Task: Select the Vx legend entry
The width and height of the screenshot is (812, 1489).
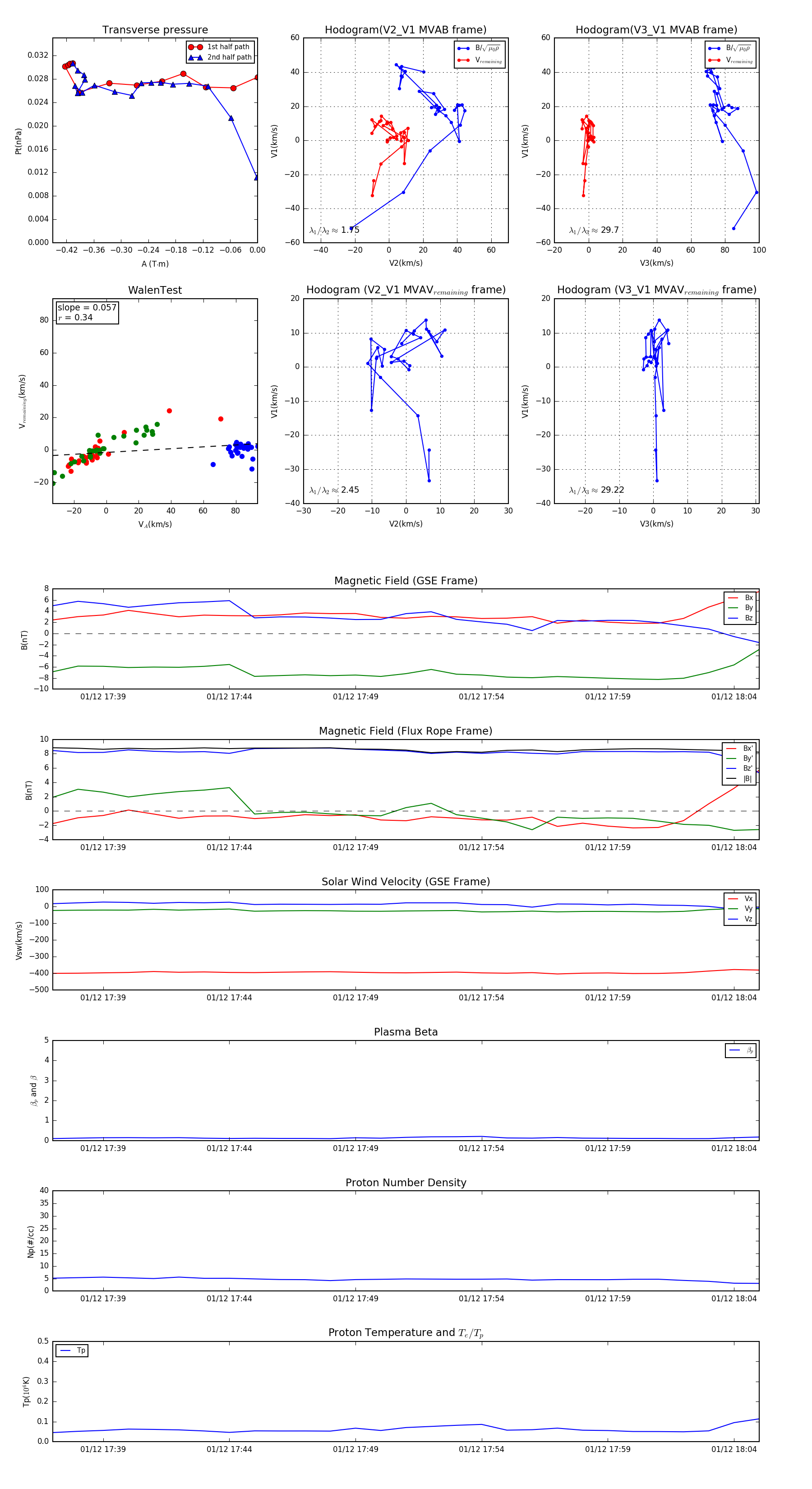Action: point(740,898)
